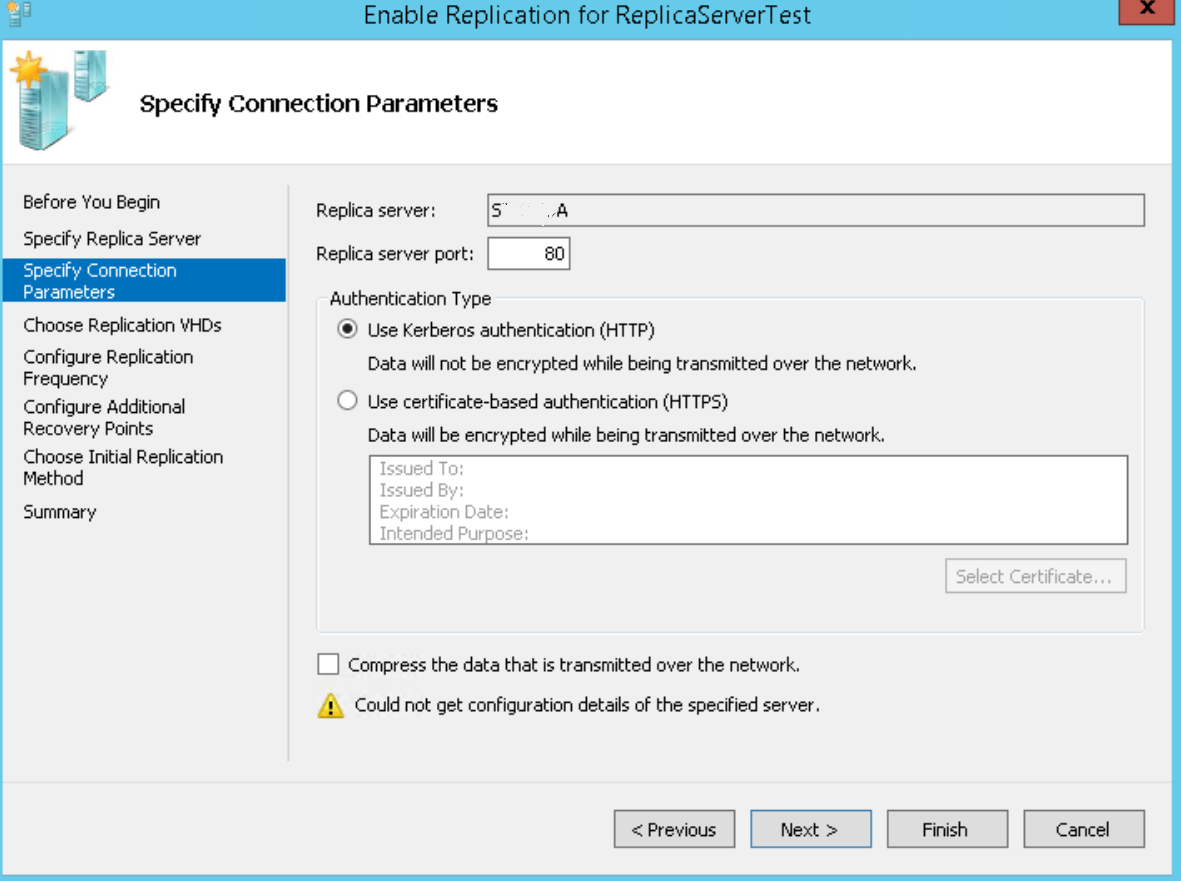Click the 'Data will not be encrypted' note
This screenshot has height=881, width=1181.
tap(642, 364)
